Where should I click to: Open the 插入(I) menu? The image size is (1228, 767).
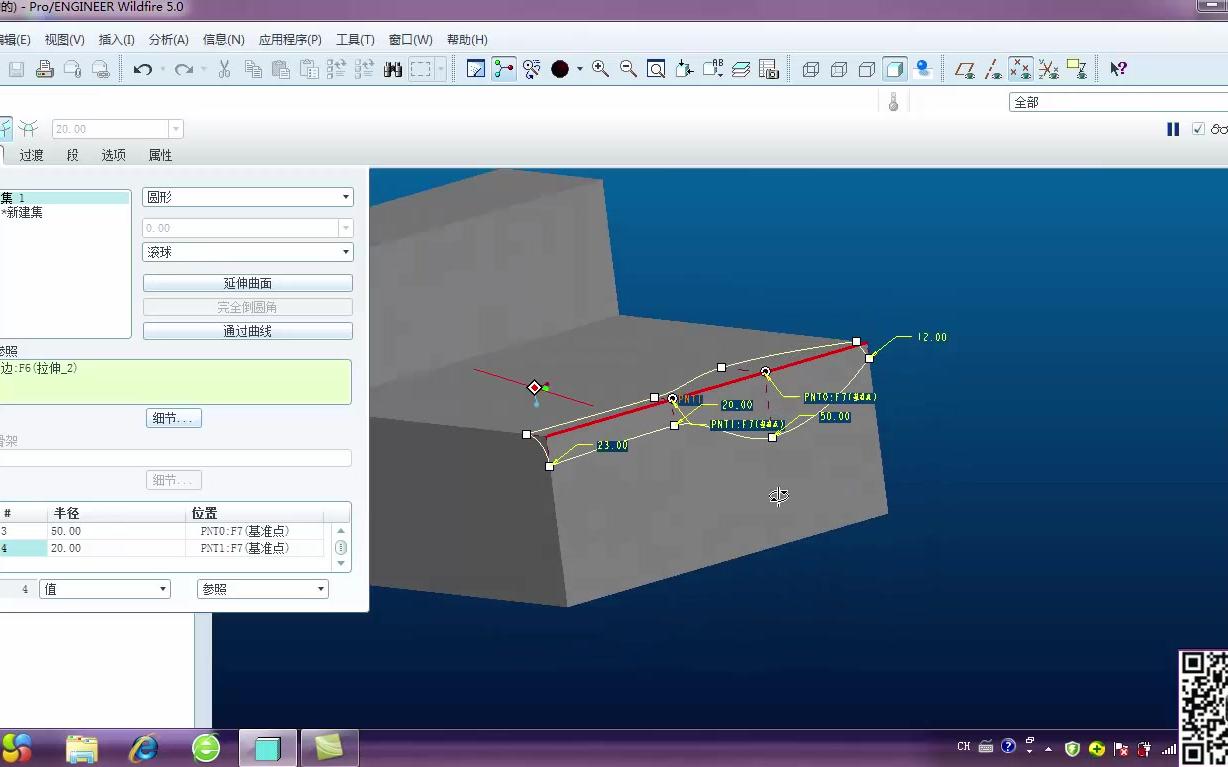click(x=116, y=40)
